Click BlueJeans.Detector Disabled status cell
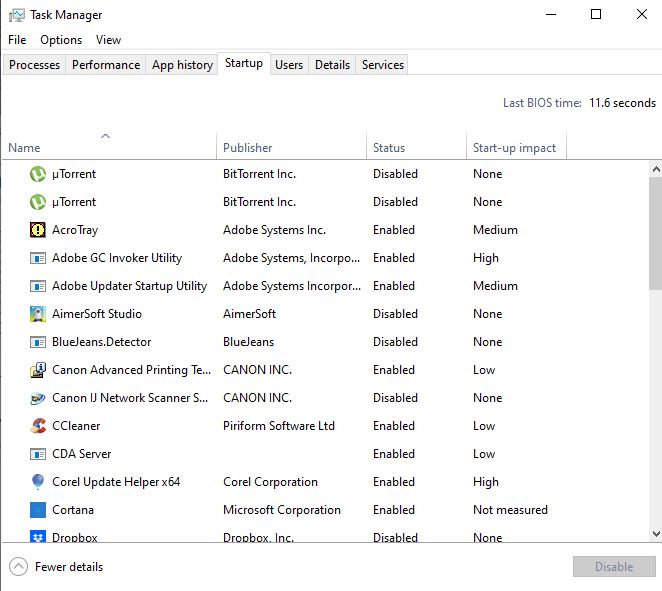 pyautogui.click(x=395, y=342)
